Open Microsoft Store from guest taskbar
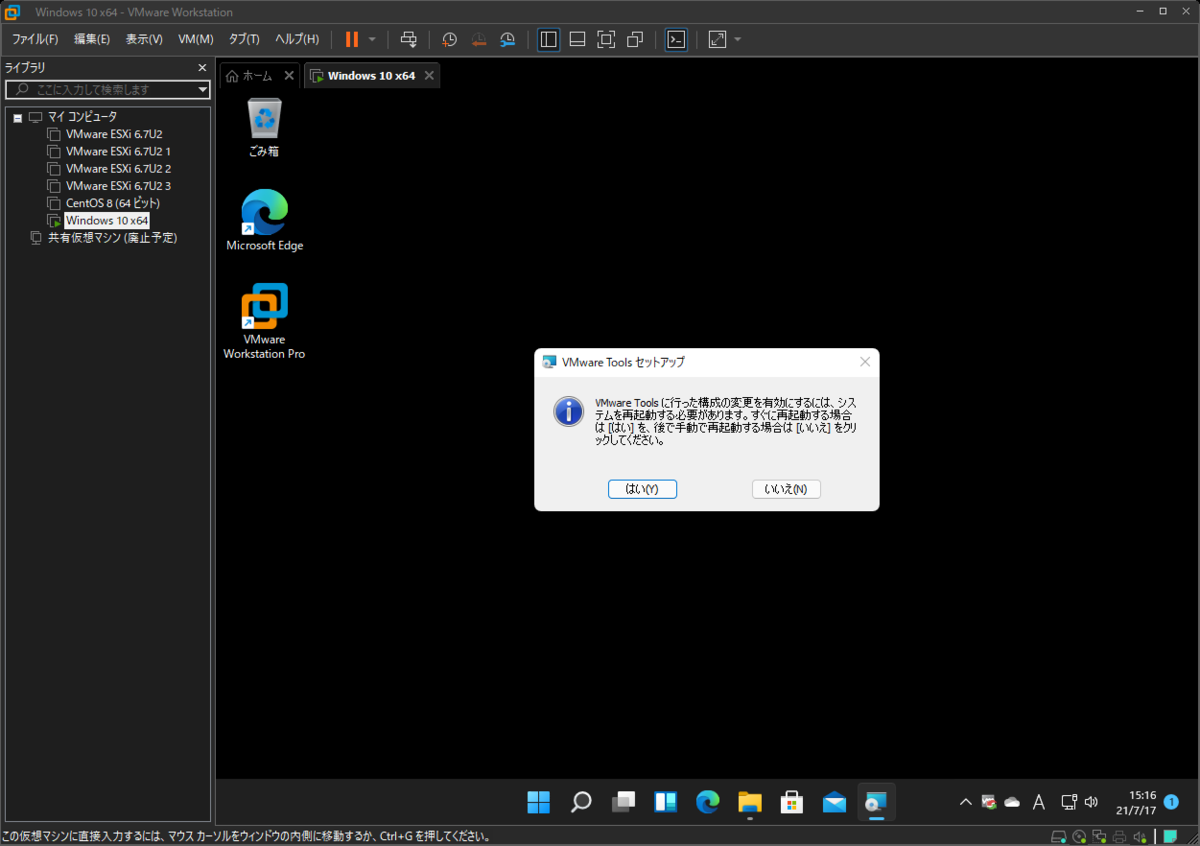 792,802
